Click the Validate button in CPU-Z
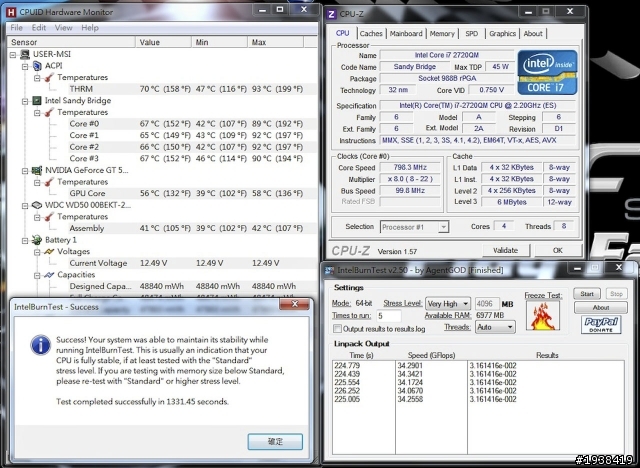Image resolution: width=640 pixels, height=468 pixels. pyautogui.click(x=505, y=250)
